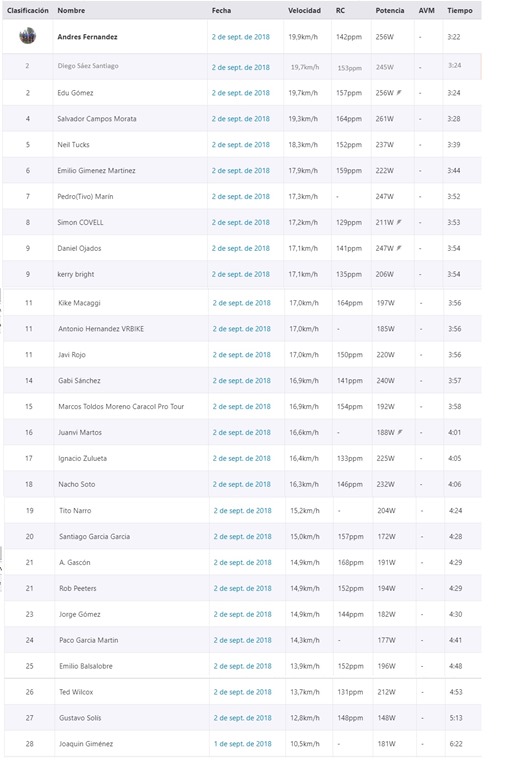Select the Tiempo column header
Image resolution: width=507 pixels, height=768 pixels.
pyautogui.click(x=459, y=10)
